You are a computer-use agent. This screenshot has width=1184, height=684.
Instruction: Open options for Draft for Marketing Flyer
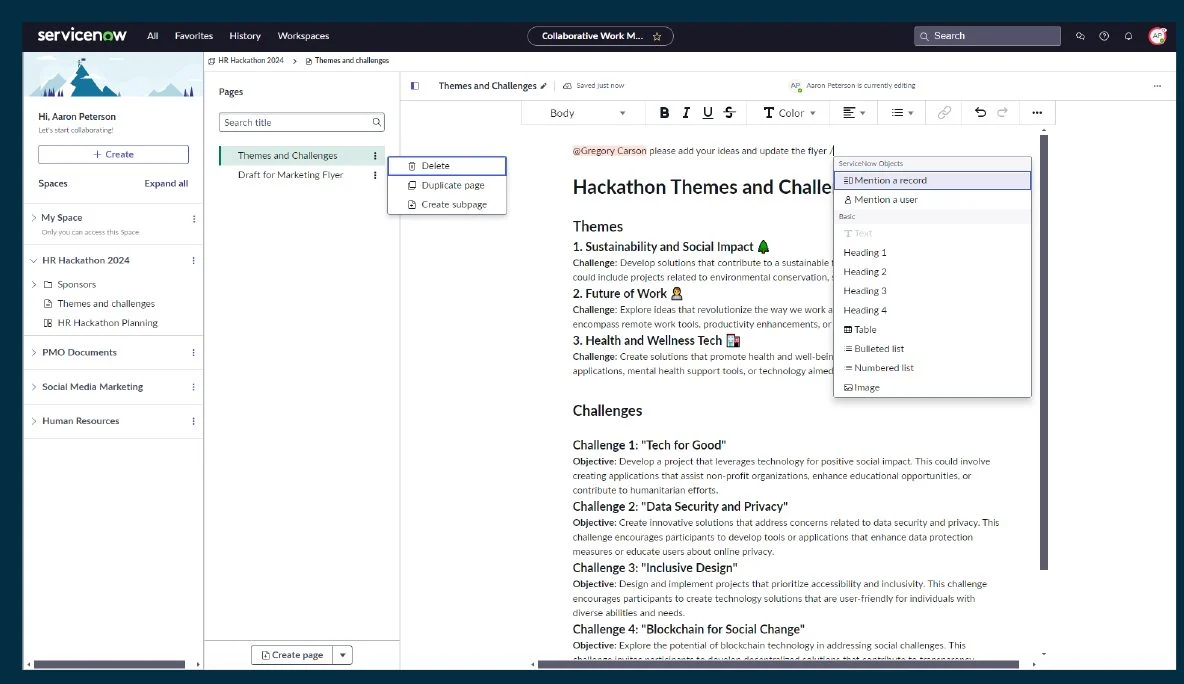point(375,175)
